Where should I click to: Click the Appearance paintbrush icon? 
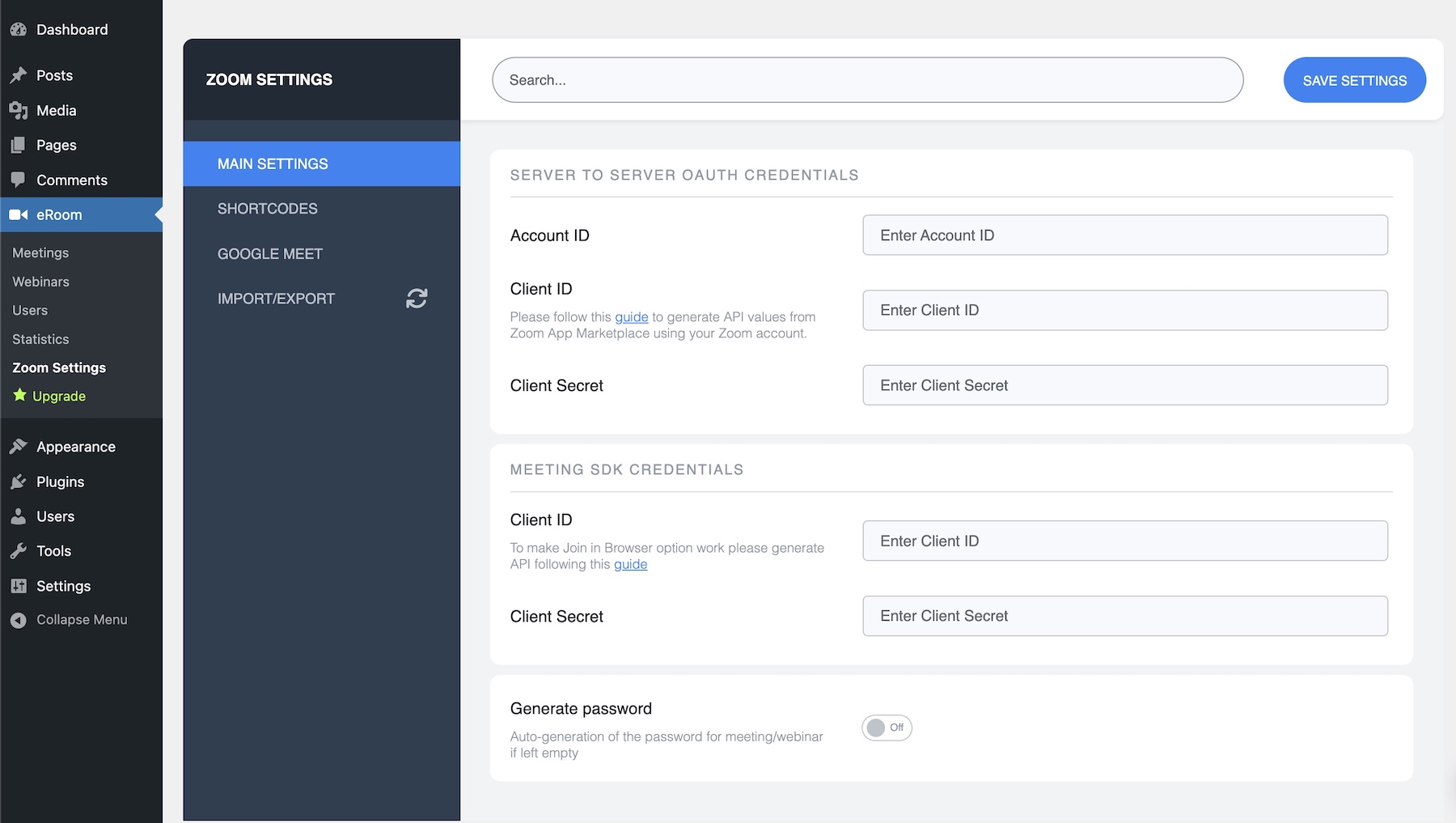[19, 447]
